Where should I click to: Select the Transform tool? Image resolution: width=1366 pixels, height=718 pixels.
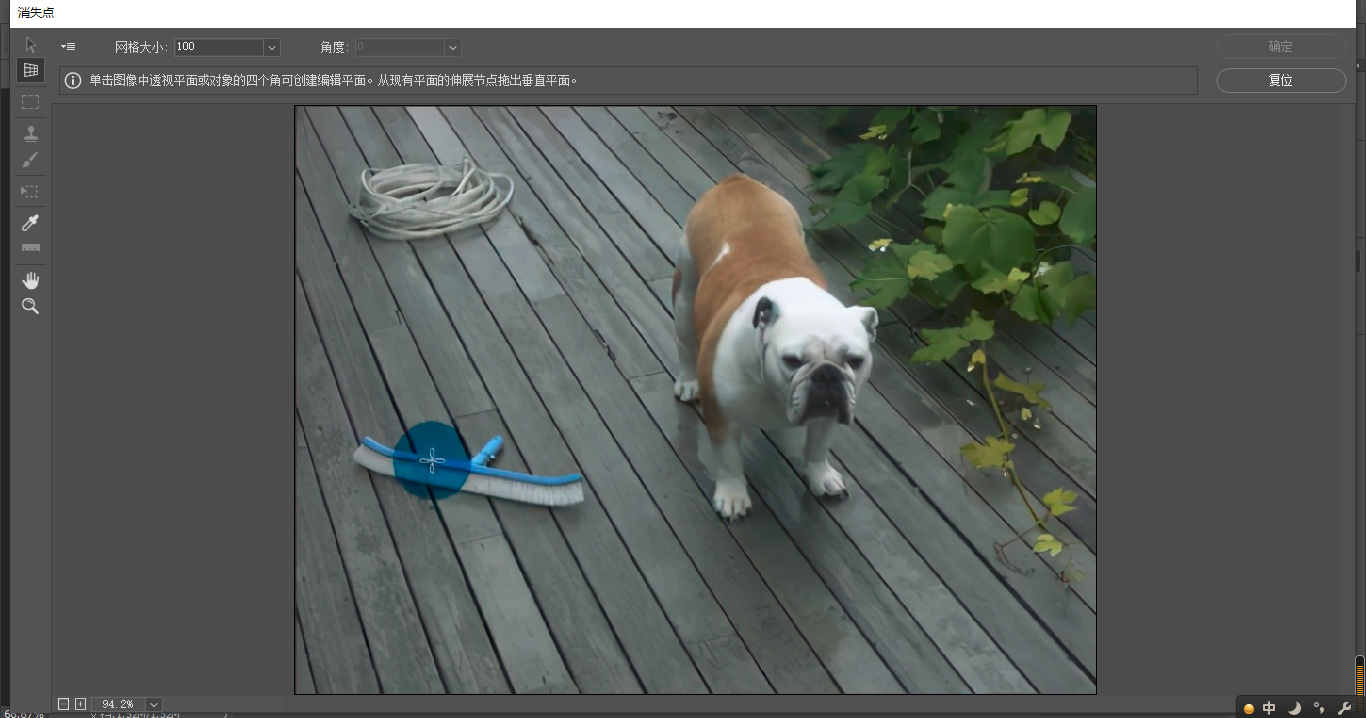point(31,191)
